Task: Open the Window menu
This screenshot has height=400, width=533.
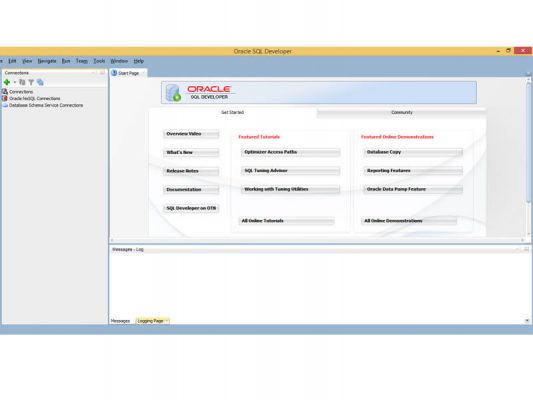Action: coord(119,61)
